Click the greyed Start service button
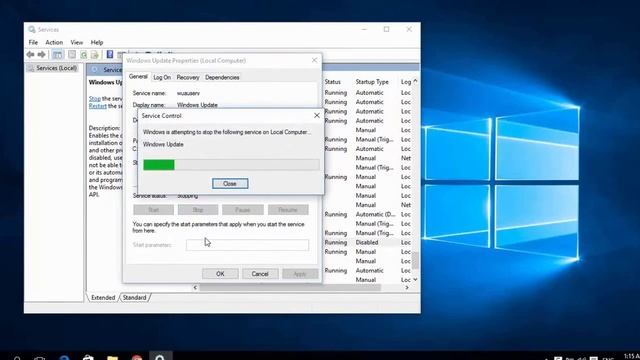 click(x=153, y=210)
